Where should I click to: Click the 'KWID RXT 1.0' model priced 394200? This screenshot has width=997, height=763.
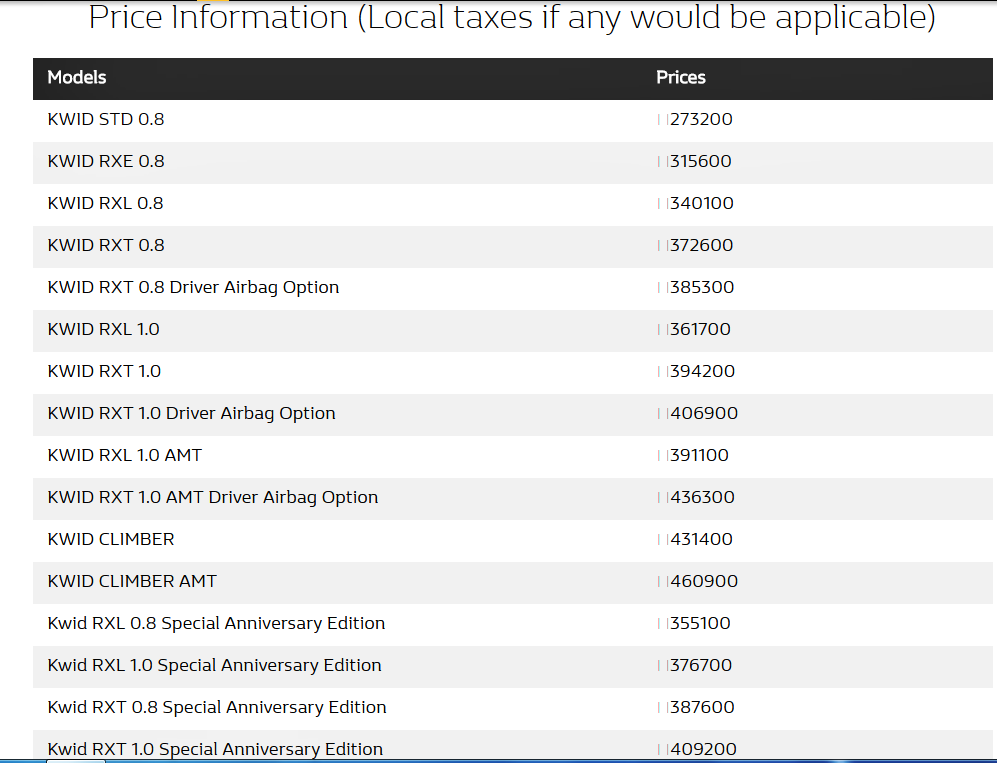[x=104, y=371]
